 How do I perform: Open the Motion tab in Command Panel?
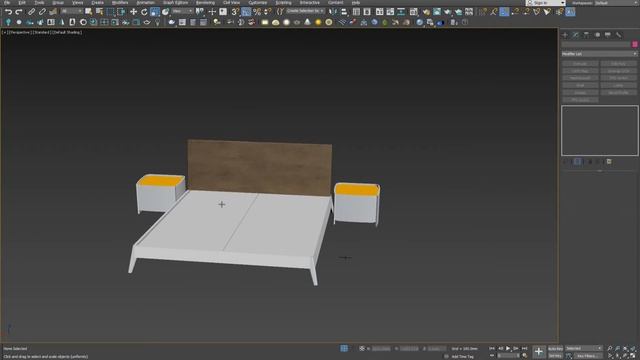(597, 35)
